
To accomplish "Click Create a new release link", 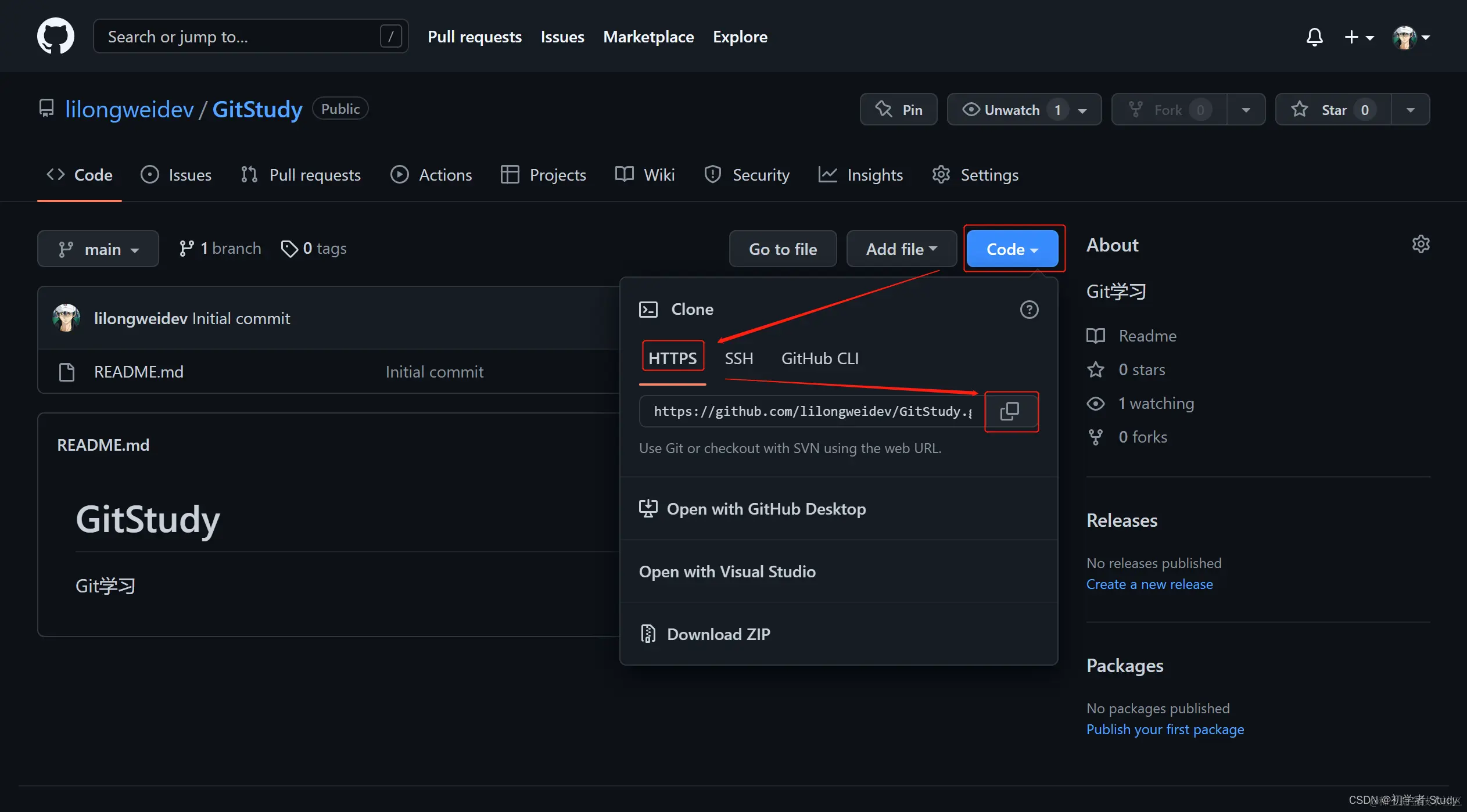I will [1149, 584].
